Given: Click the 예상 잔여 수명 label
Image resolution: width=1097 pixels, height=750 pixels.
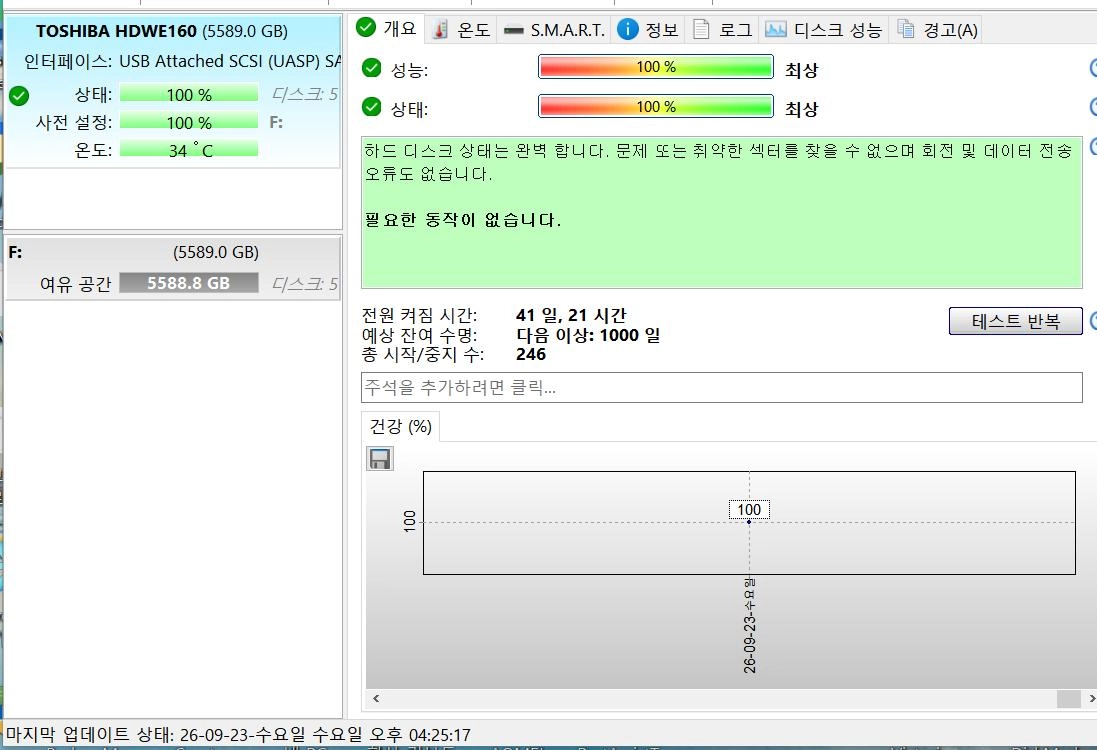Looking at the screenshot, I should pos(419,335).
